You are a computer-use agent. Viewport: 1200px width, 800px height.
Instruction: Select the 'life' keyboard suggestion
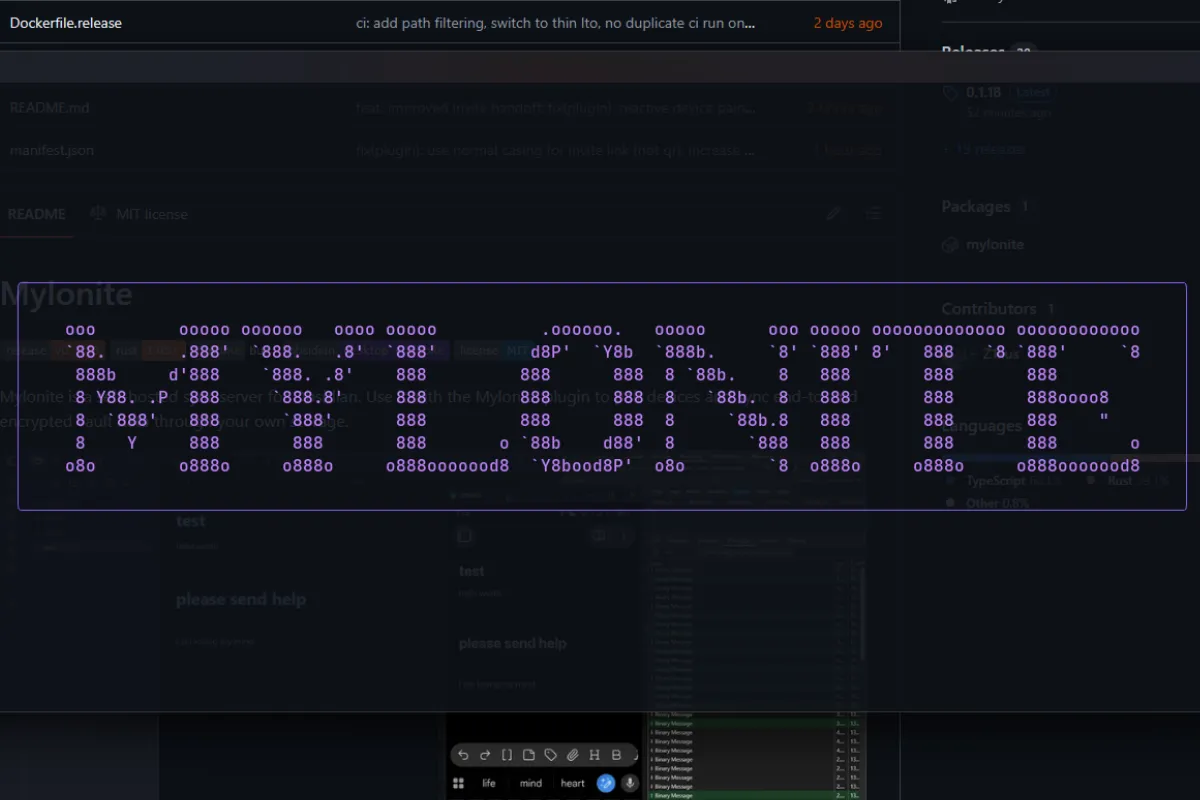coord(489,783)
